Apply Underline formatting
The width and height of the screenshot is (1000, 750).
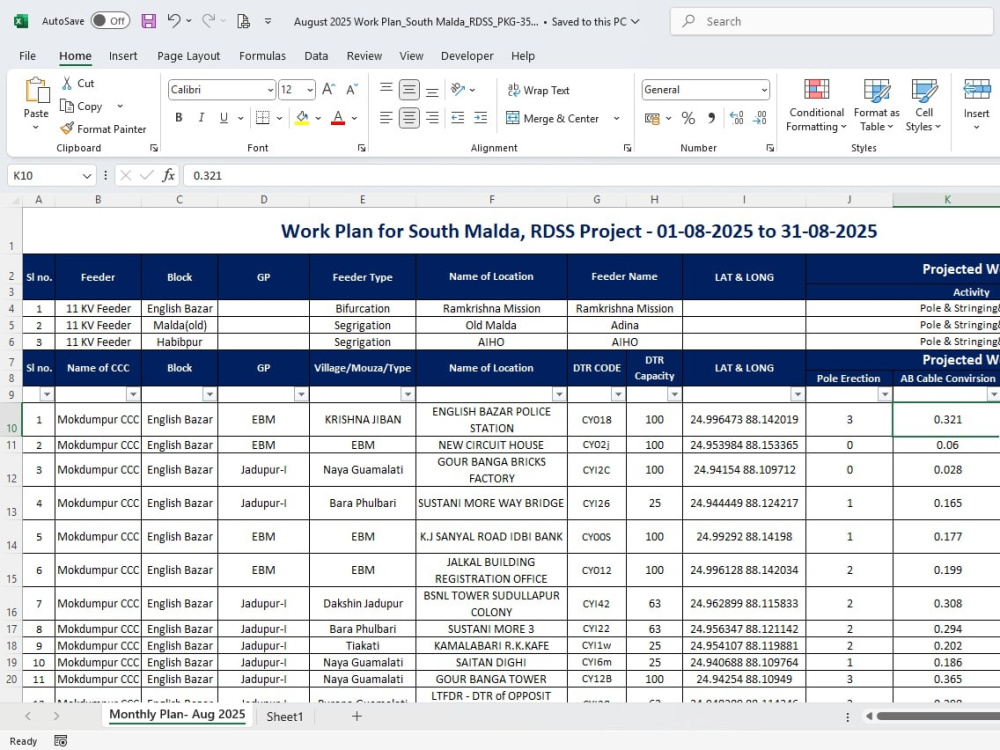224,118
